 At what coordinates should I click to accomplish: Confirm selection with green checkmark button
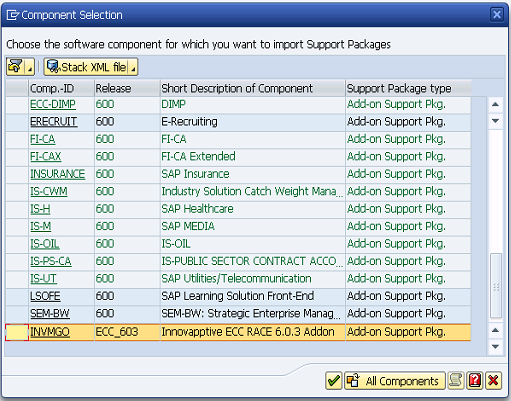click(x=333, y=381)
